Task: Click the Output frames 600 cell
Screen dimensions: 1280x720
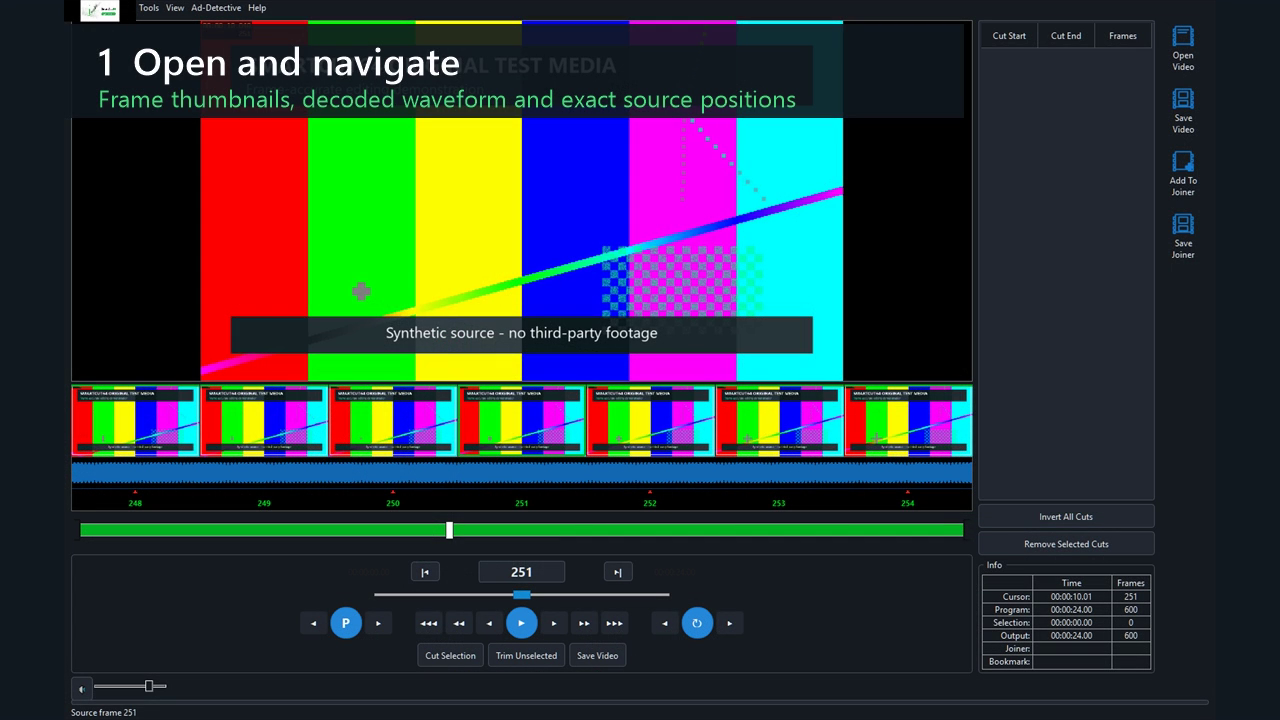Action: point(1131,635)
